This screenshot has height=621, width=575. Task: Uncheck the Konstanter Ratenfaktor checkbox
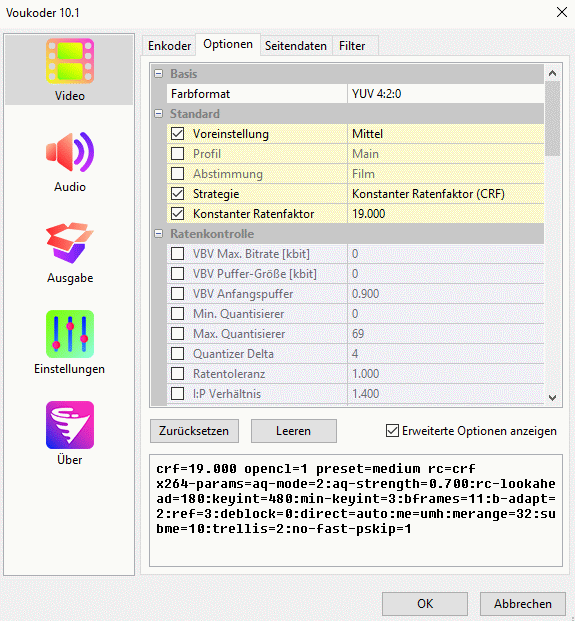[177, 213]
